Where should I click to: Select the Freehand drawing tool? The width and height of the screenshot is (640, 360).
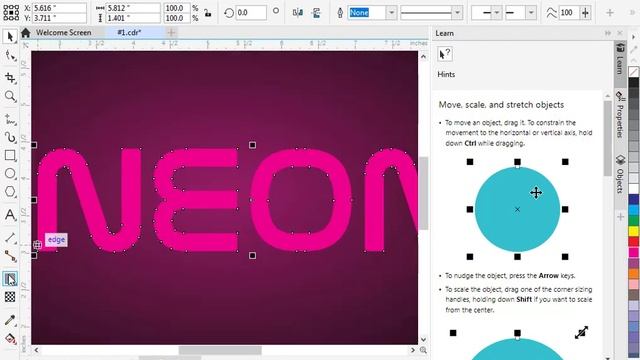(x=10, y=119)
